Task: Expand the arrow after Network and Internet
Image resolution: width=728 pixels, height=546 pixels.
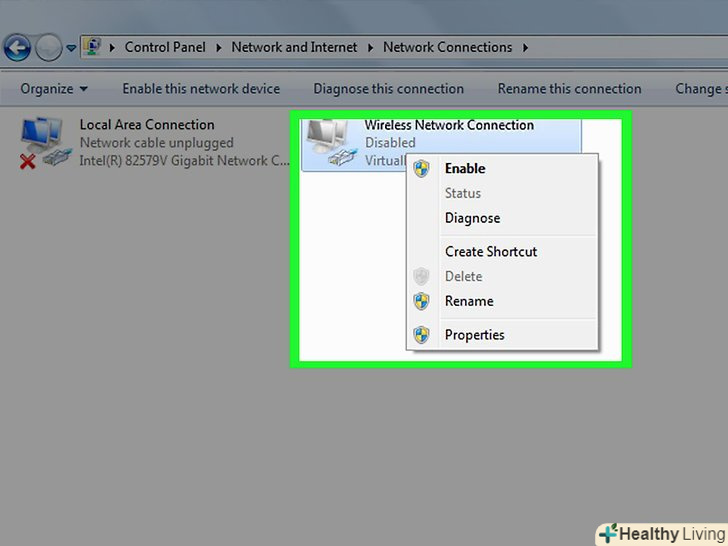Action: click(x=370, y=47)
